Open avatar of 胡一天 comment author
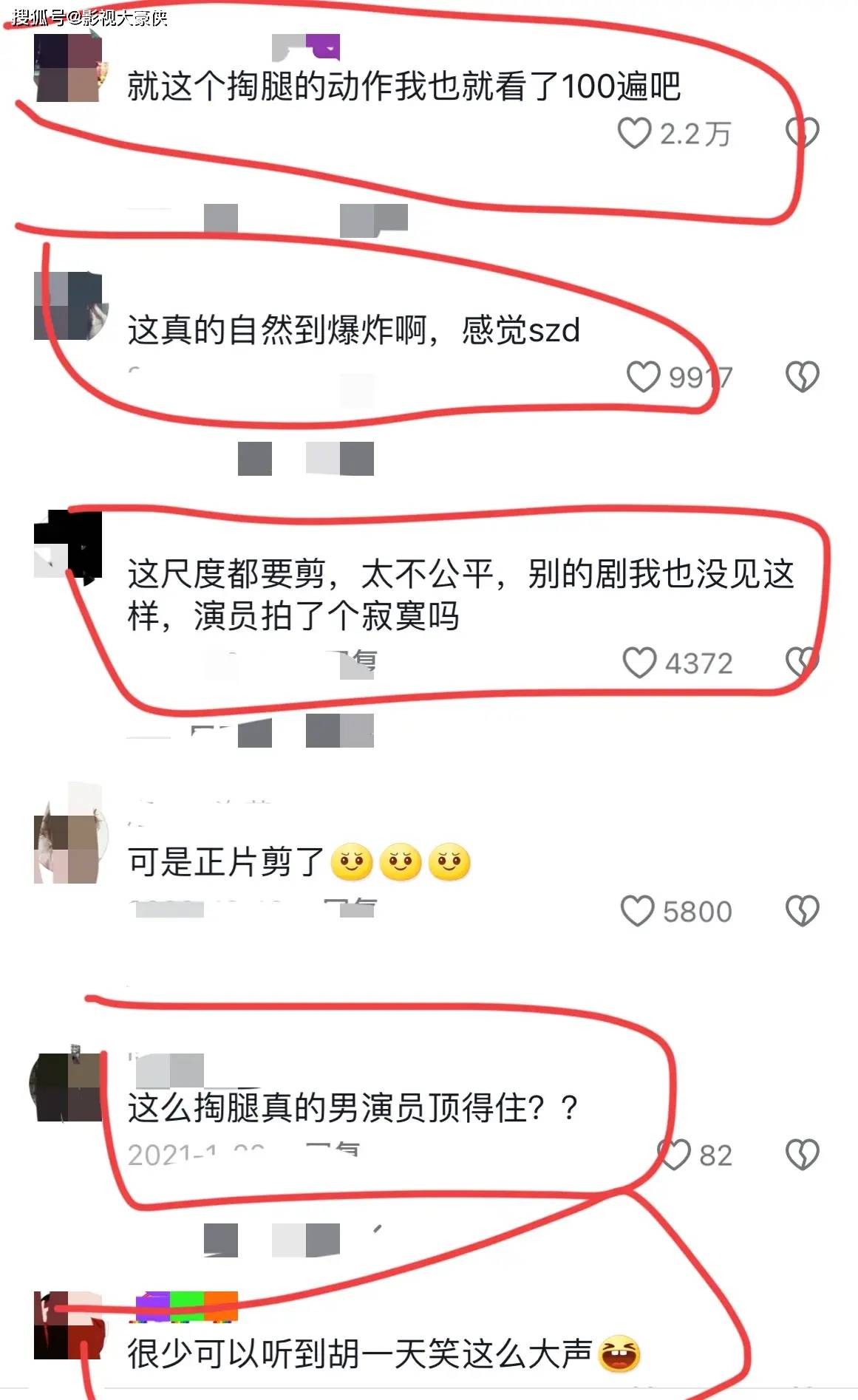 [68, 1325]
